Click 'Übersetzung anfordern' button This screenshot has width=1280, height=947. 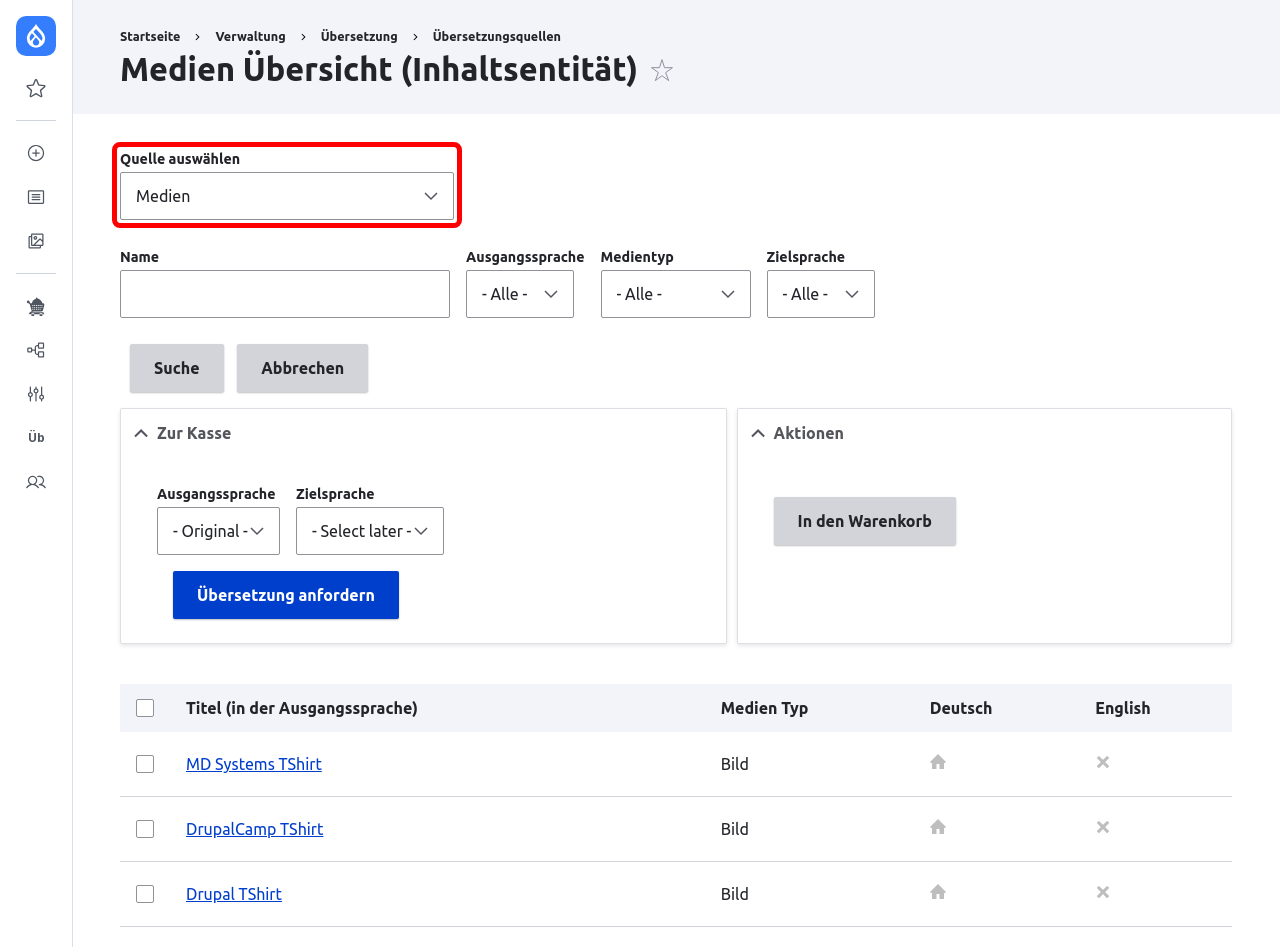[x=286, y=595]
